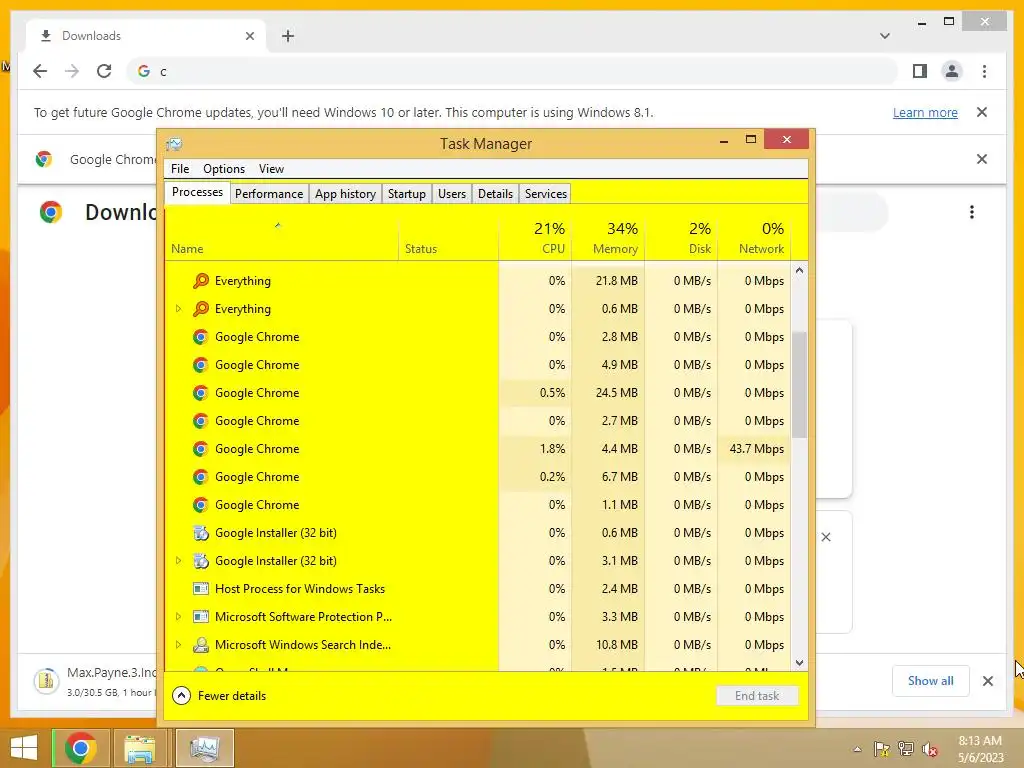The image size is (1024, 768).
Task: Click the Everything icon in the 21.8 MB row
Action: click(200, 281)
